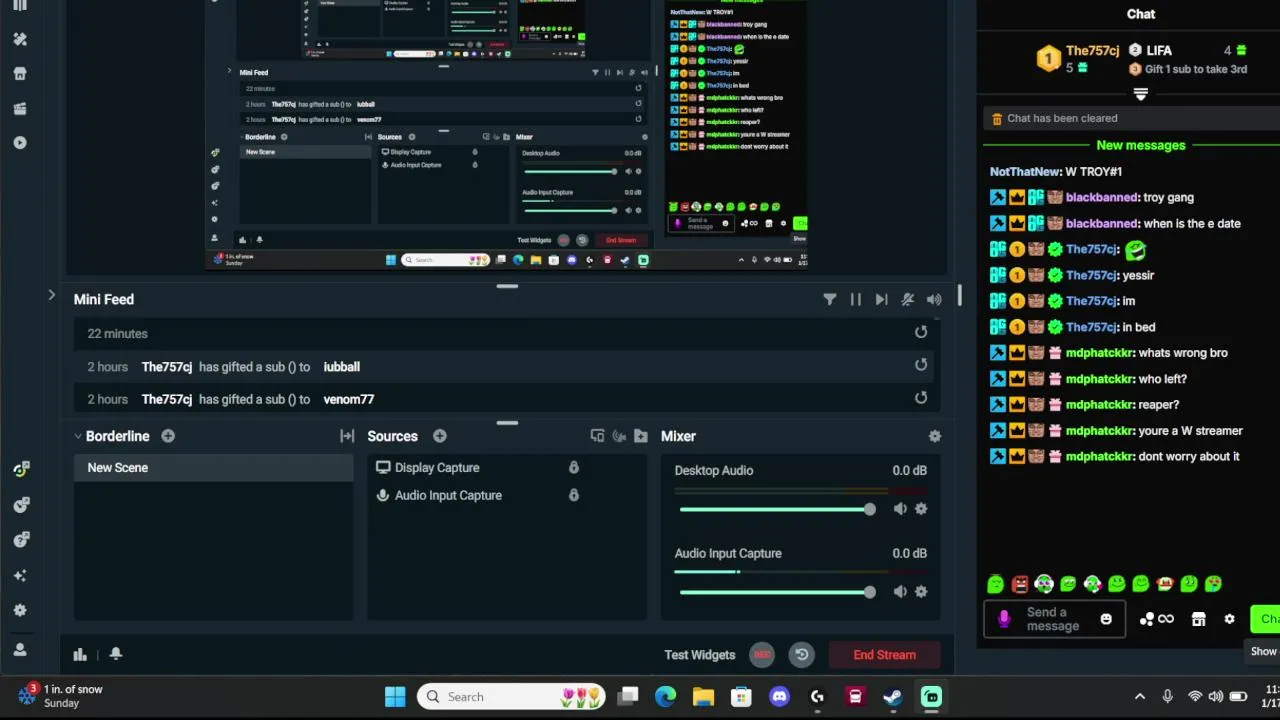Click the taskbar Search box

(x=512, y=697)
